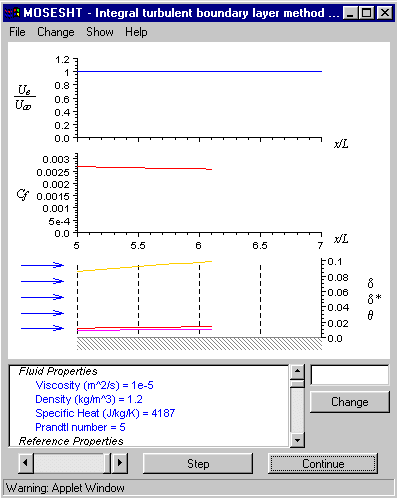The image size is (397, 498).
Task: Open the Show menu
Action: [100, 32]
